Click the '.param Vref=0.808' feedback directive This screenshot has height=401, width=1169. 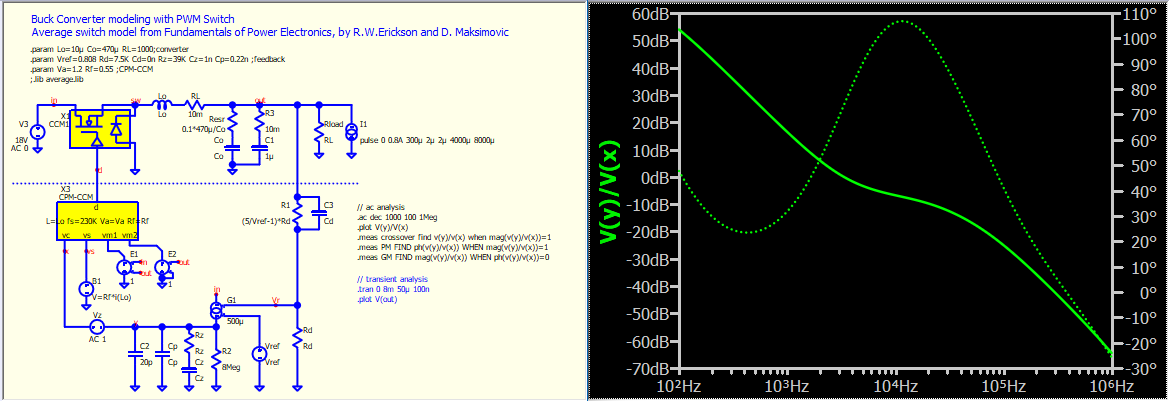click(x=157, y=59)
